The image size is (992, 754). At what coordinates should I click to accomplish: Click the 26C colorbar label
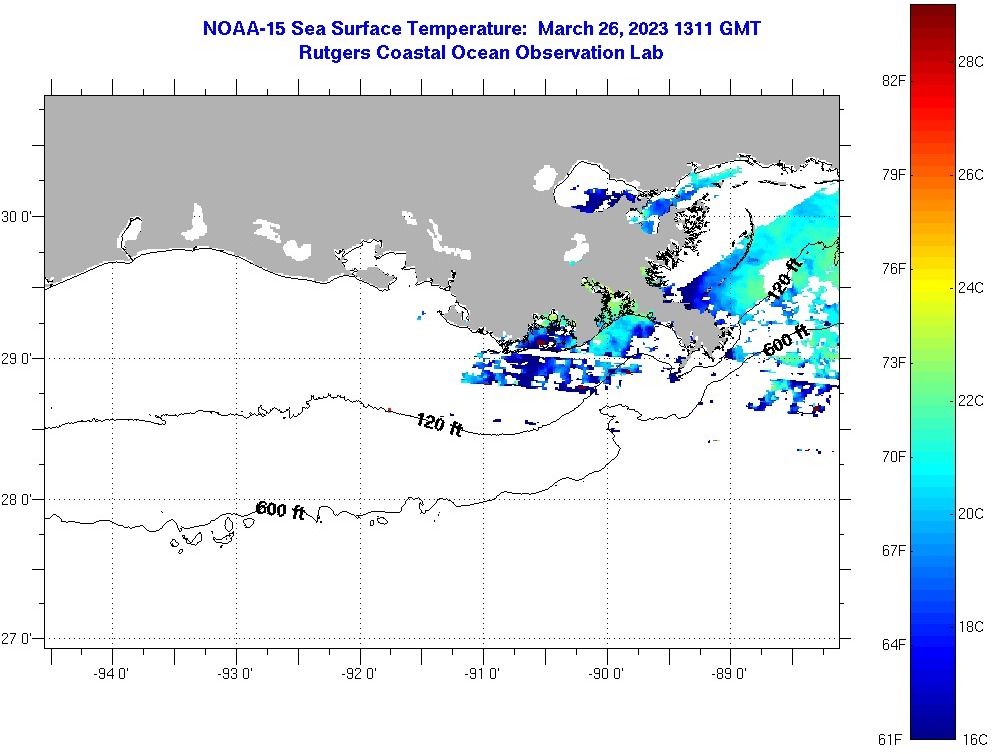click(971, 175)
